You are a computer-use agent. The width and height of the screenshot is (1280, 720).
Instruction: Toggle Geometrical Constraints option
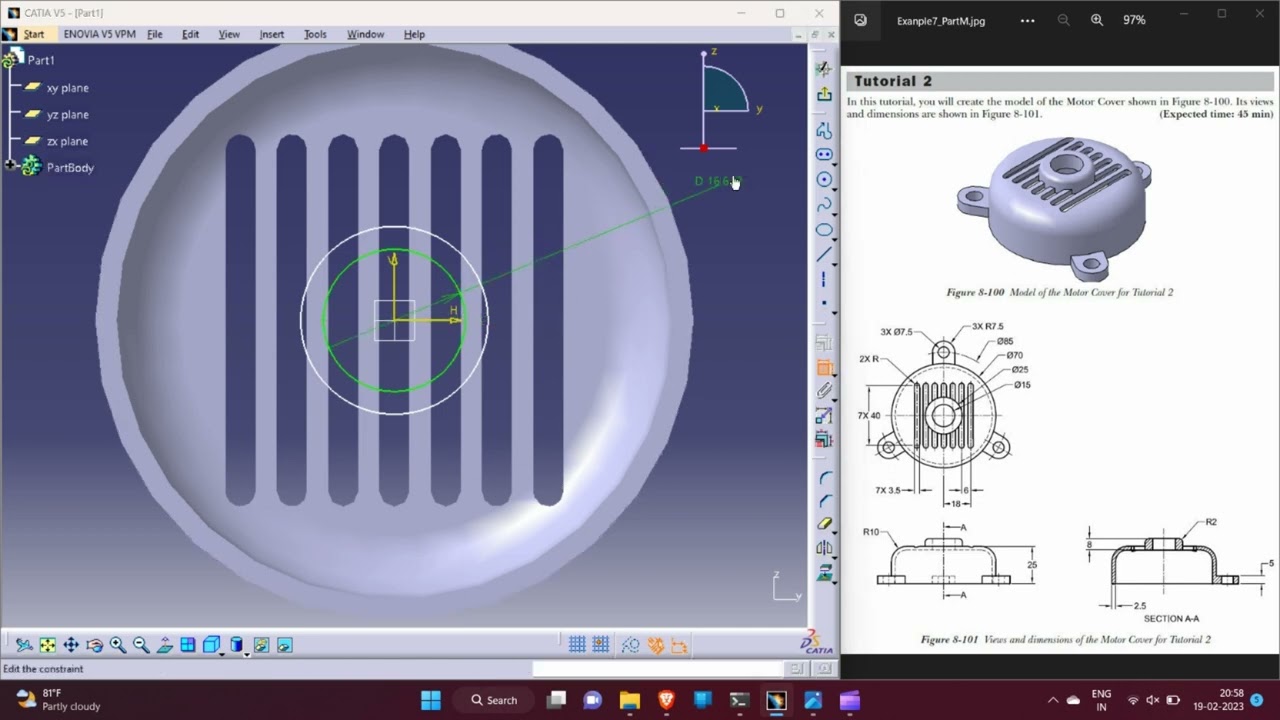point(655,645)
